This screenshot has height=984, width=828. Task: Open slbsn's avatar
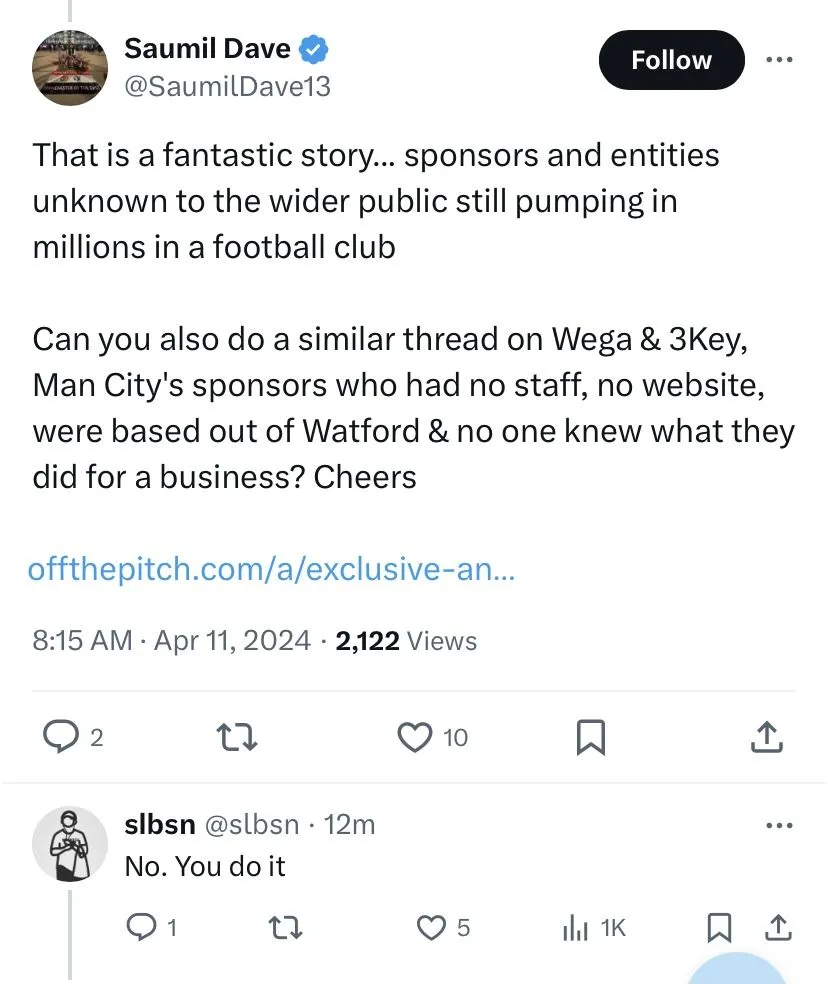coord(69,845)
